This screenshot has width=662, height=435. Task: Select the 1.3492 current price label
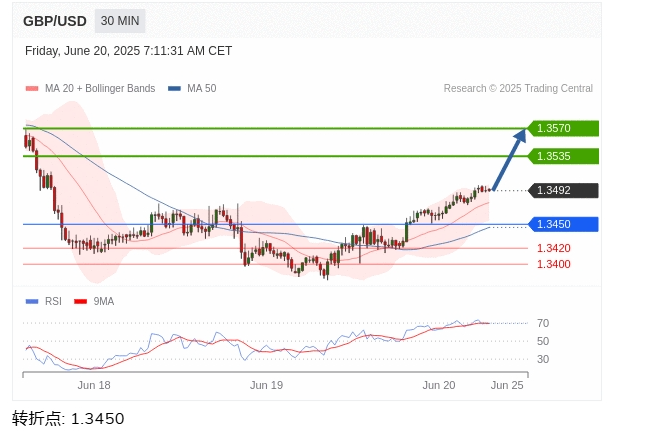pos(563,190)
